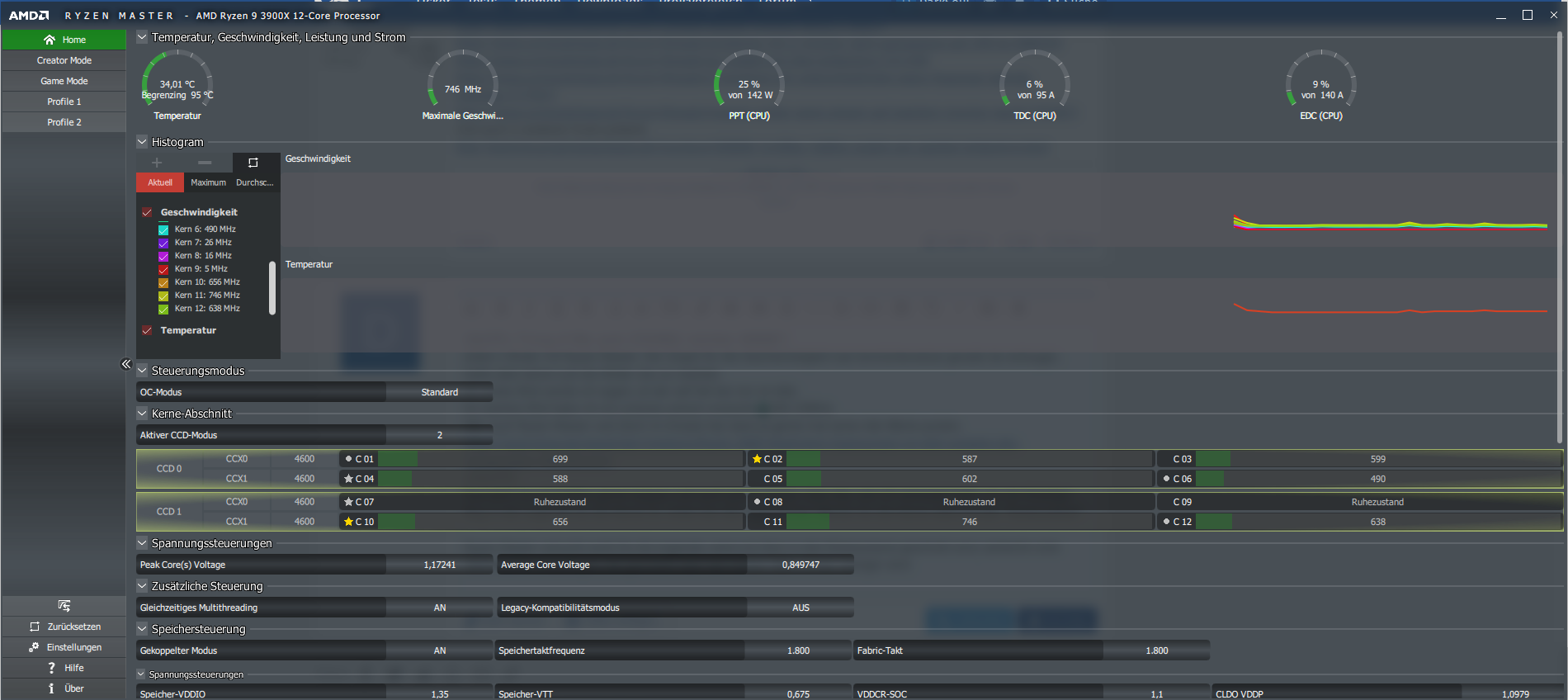Viewport: 1568px width, 700px height.
Task: Collapse the sidebar with double chevron
Action: 126,364
